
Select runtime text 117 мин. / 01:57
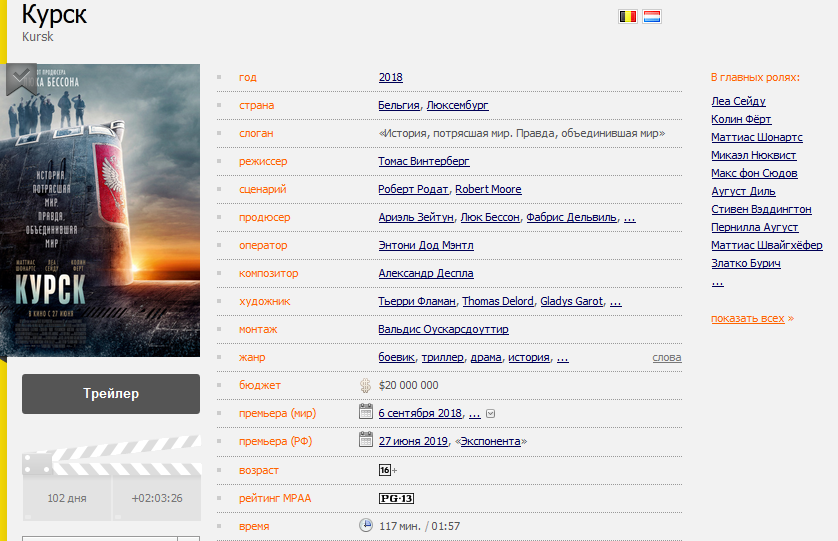tap(420, 526)
